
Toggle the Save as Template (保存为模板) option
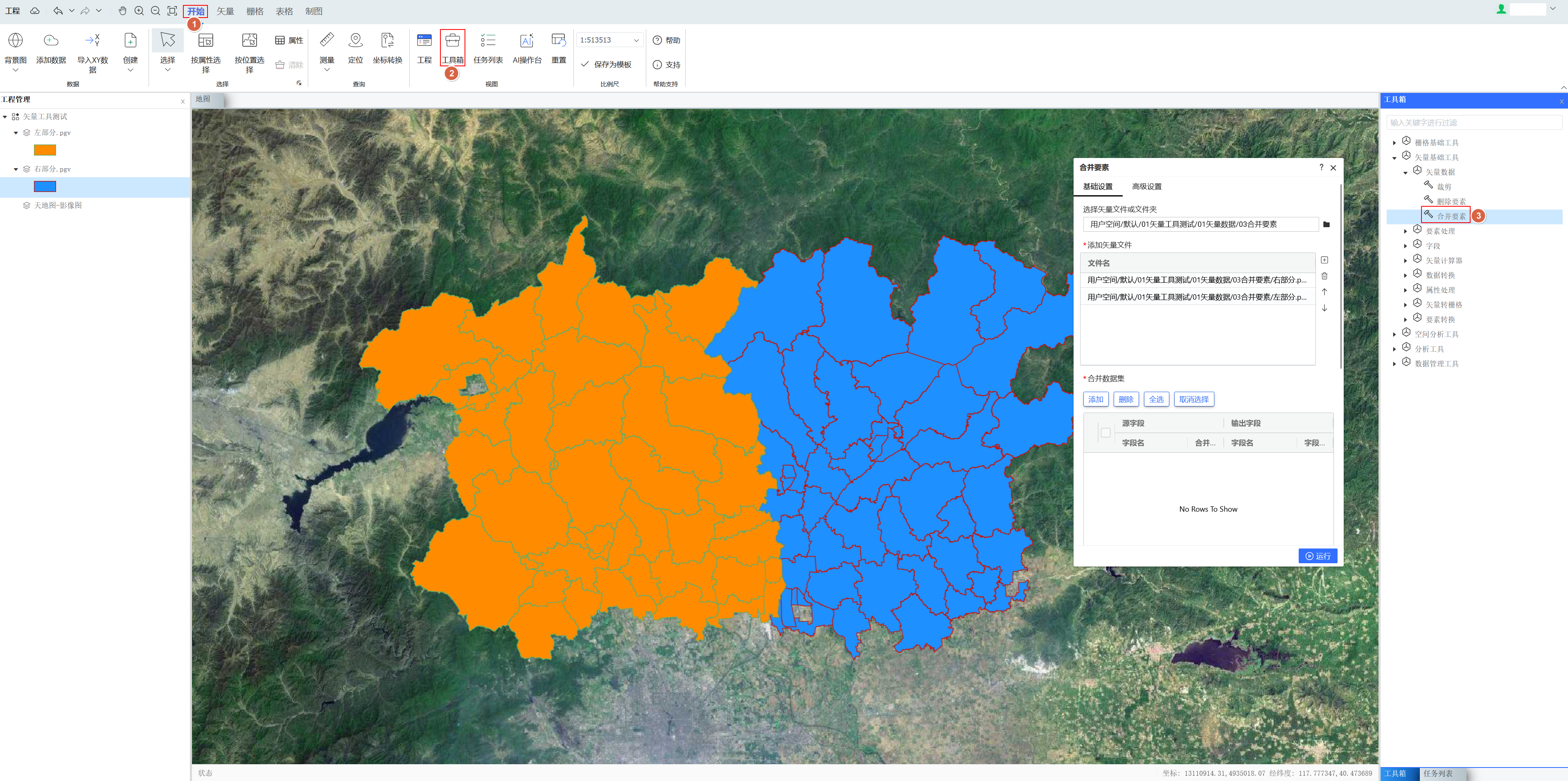(606, 65)
